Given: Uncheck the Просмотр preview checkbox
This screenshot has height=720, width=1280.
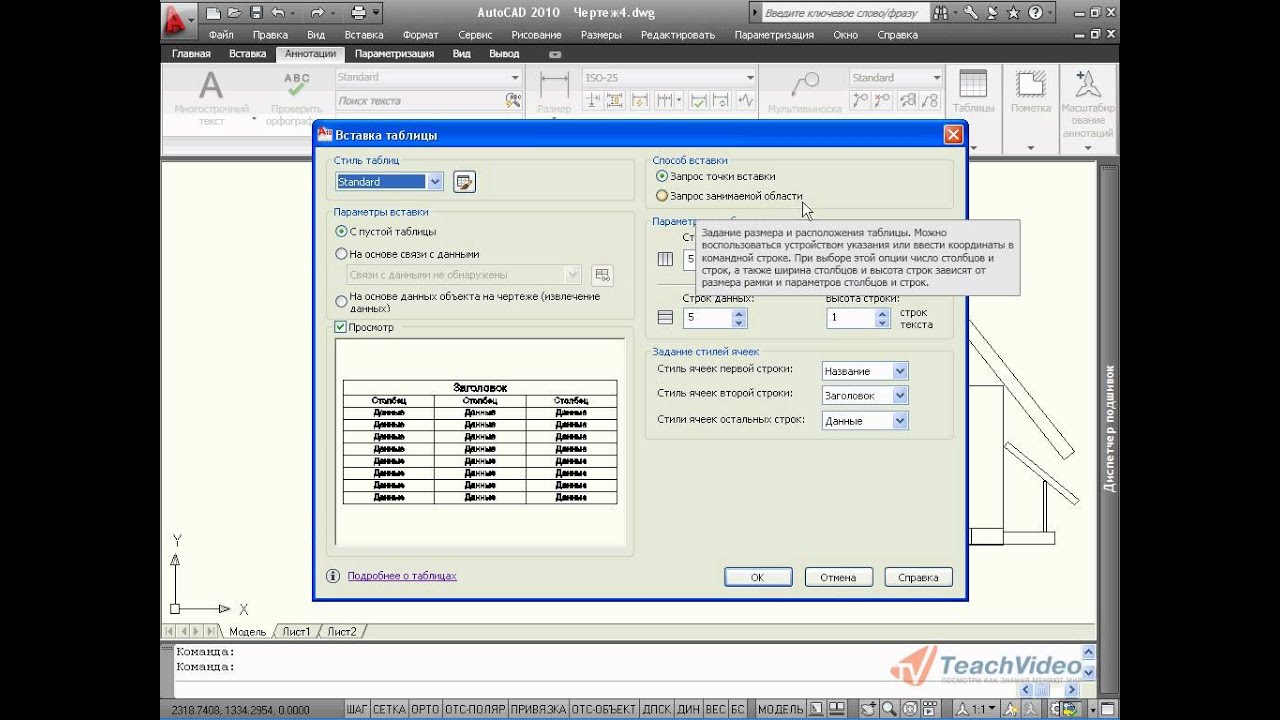Looking at the screenshot, I should pos(341,327).
